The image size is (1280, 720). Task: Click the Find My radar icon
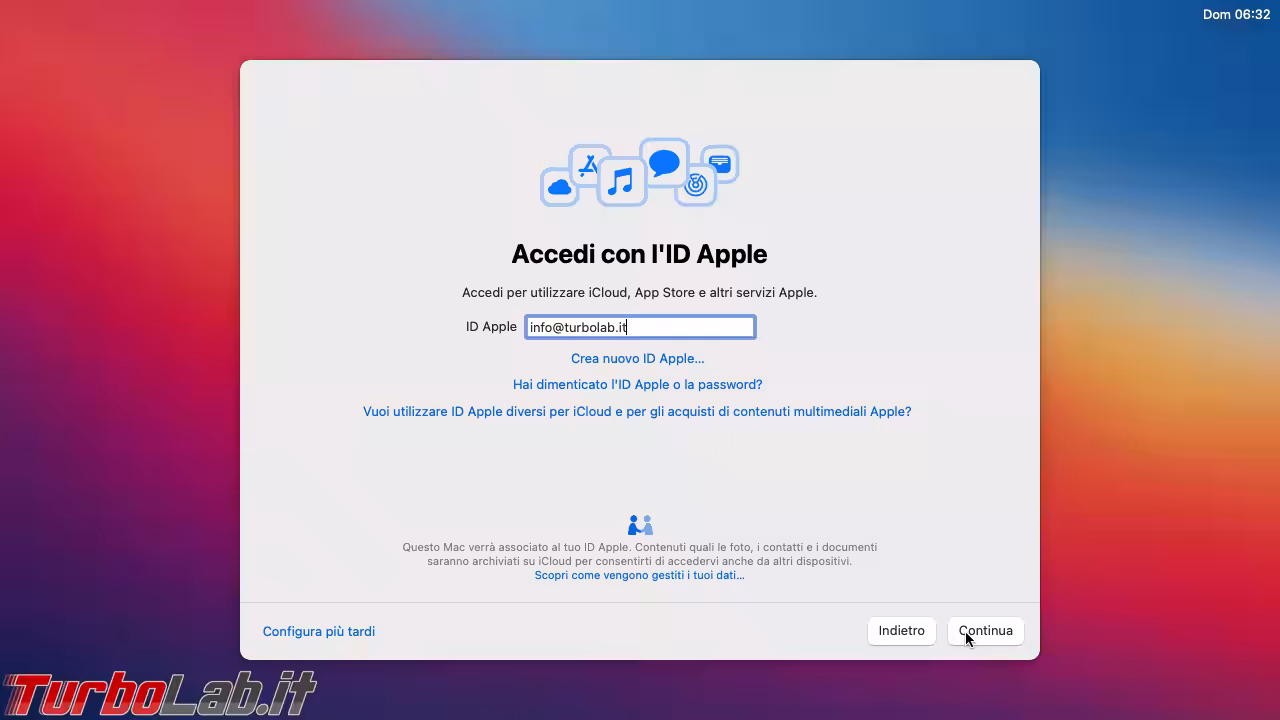coord(696,185)
